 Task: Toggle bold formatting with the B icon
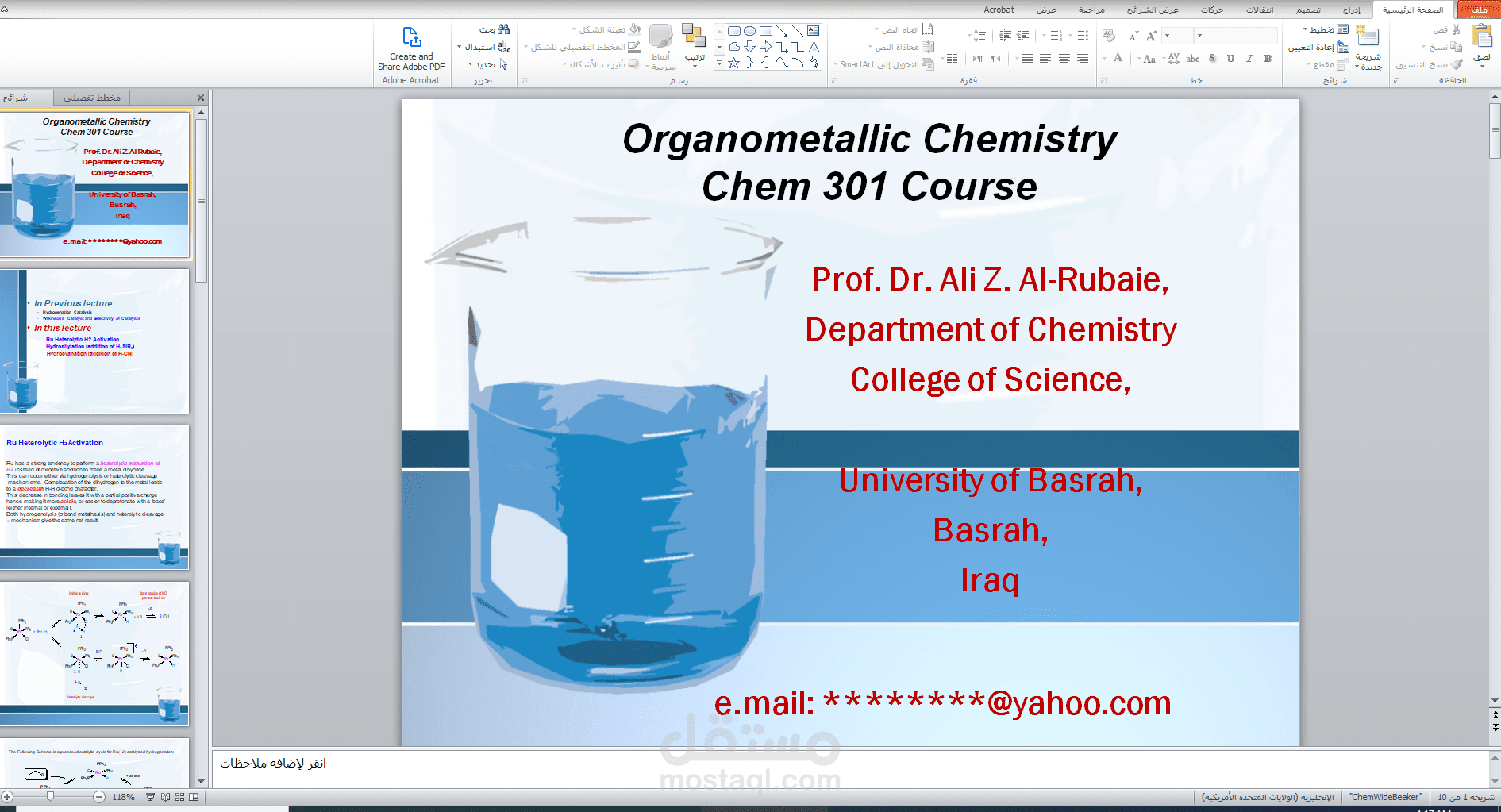[x=1268, y=60]
